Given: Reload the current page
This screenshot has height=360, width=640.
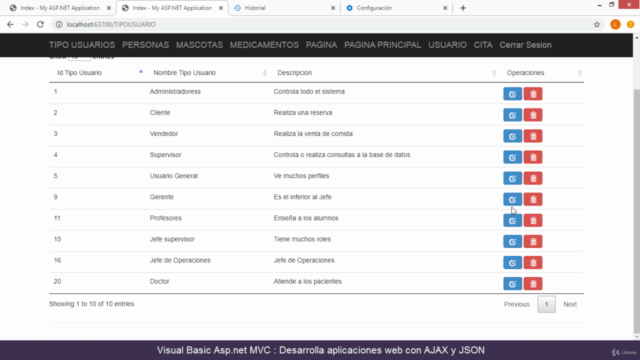Looking at the screenshot, I should (40, 24).
